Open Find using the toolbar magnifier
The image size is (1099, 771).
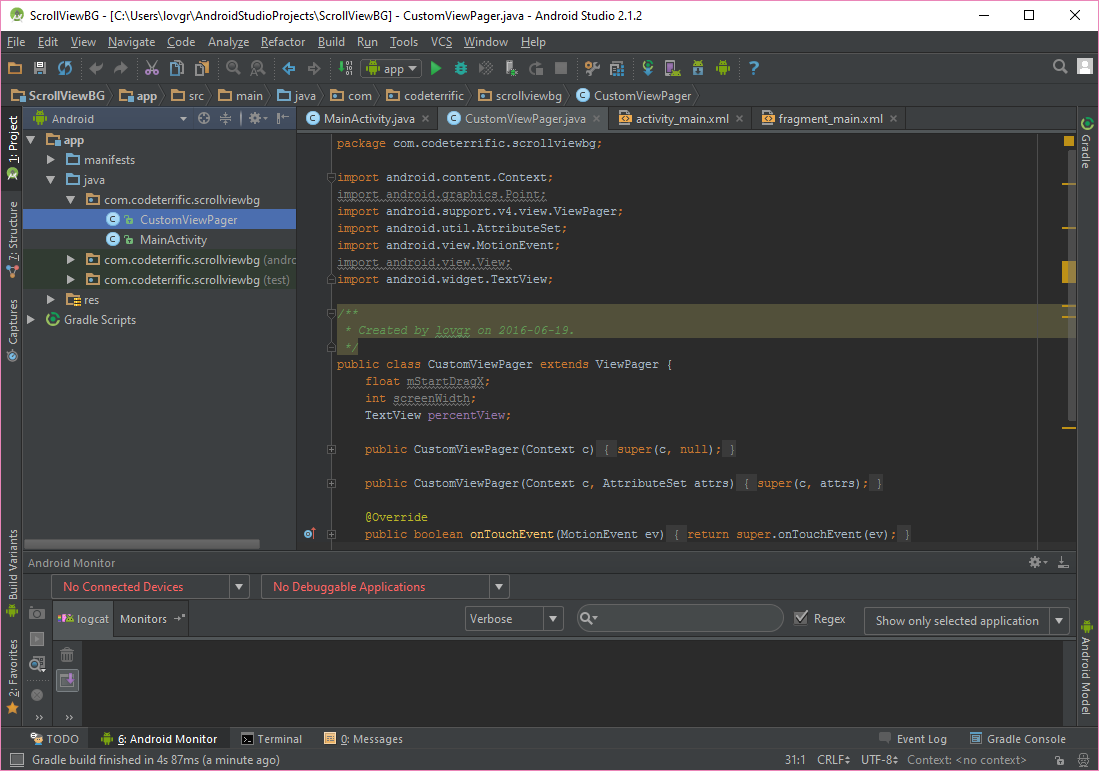[x=233, y=68]
